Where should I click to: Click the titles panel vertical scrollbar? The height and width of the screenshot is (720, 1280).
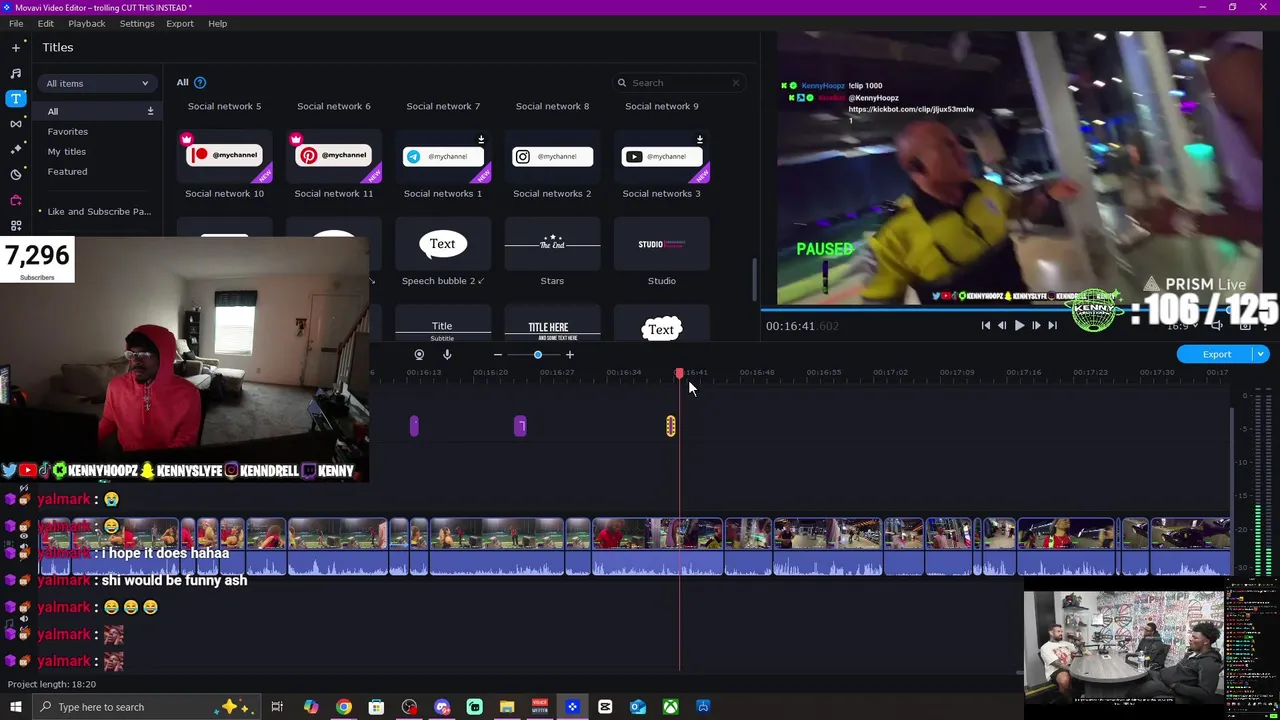pos(754,279)
